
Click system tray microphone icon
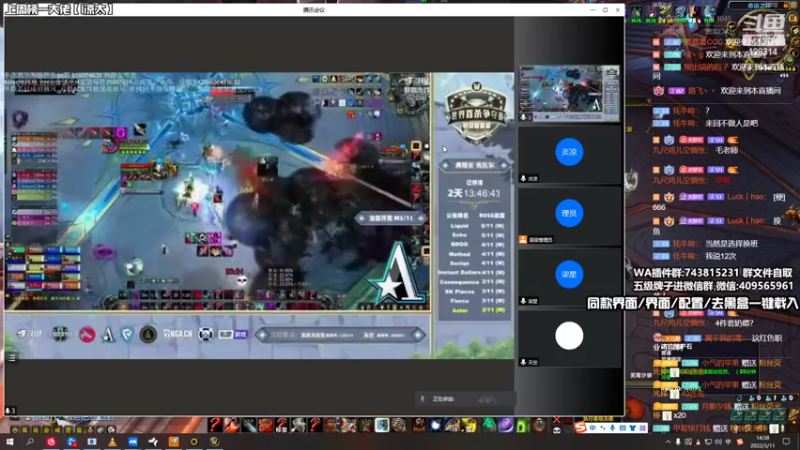(x=678, y=442)
